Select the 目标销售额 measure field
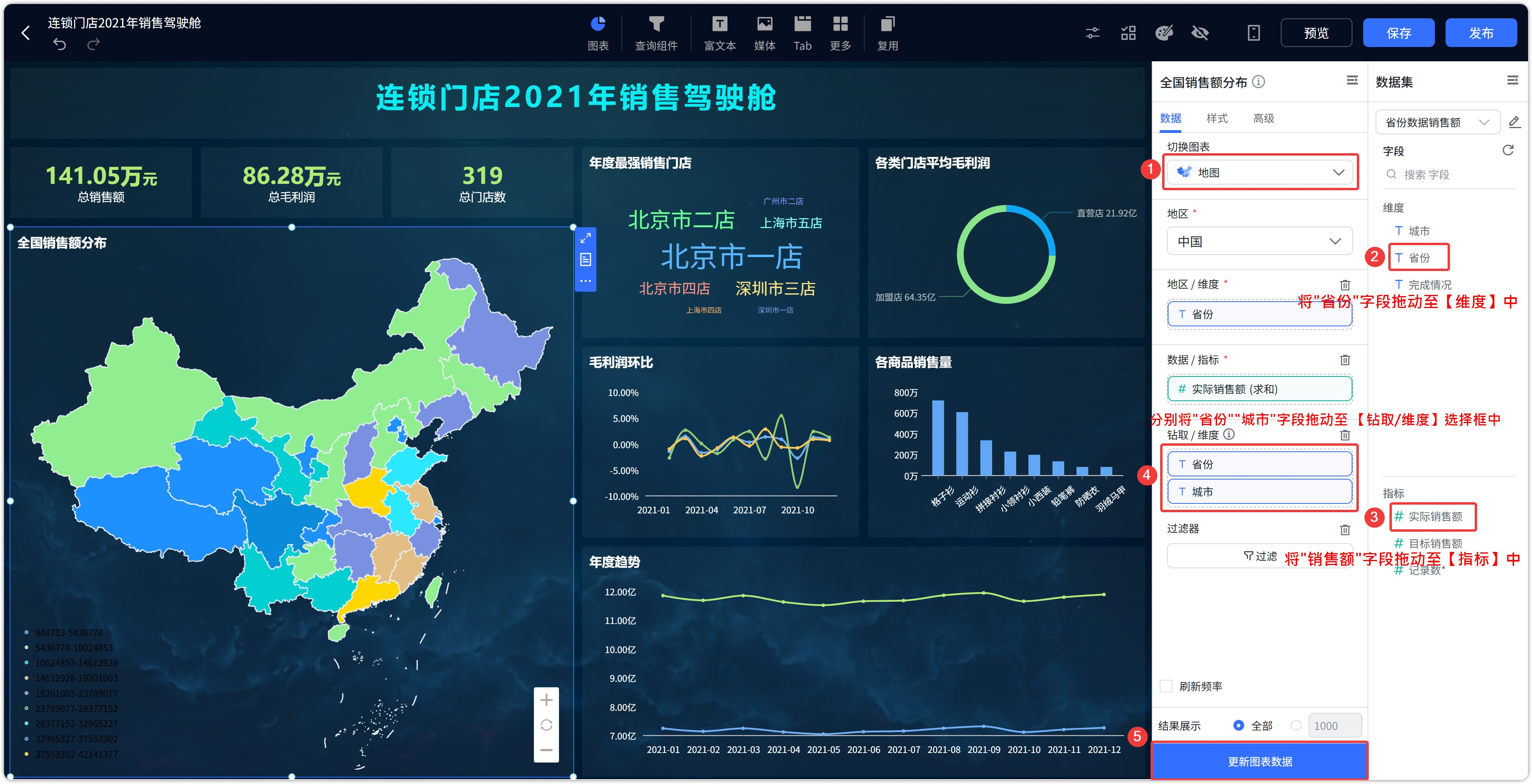This screenshot has width=1532, height=784. click(x=1428, y=543)
